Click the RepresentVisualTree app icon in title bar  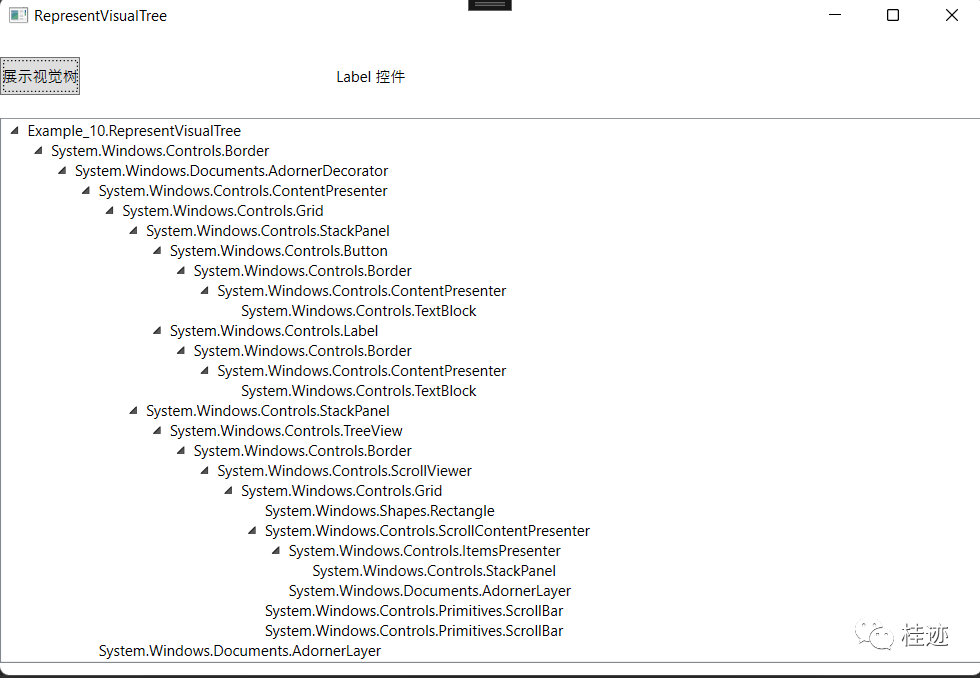17,15
